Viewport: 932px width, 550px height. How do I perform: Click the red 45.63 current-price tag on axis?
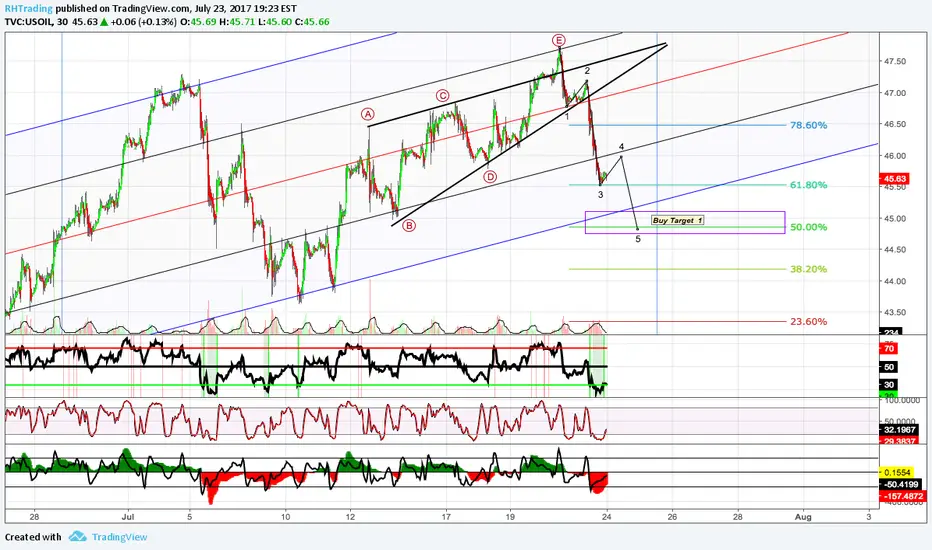pyautogui.click(x=895, y=178)
